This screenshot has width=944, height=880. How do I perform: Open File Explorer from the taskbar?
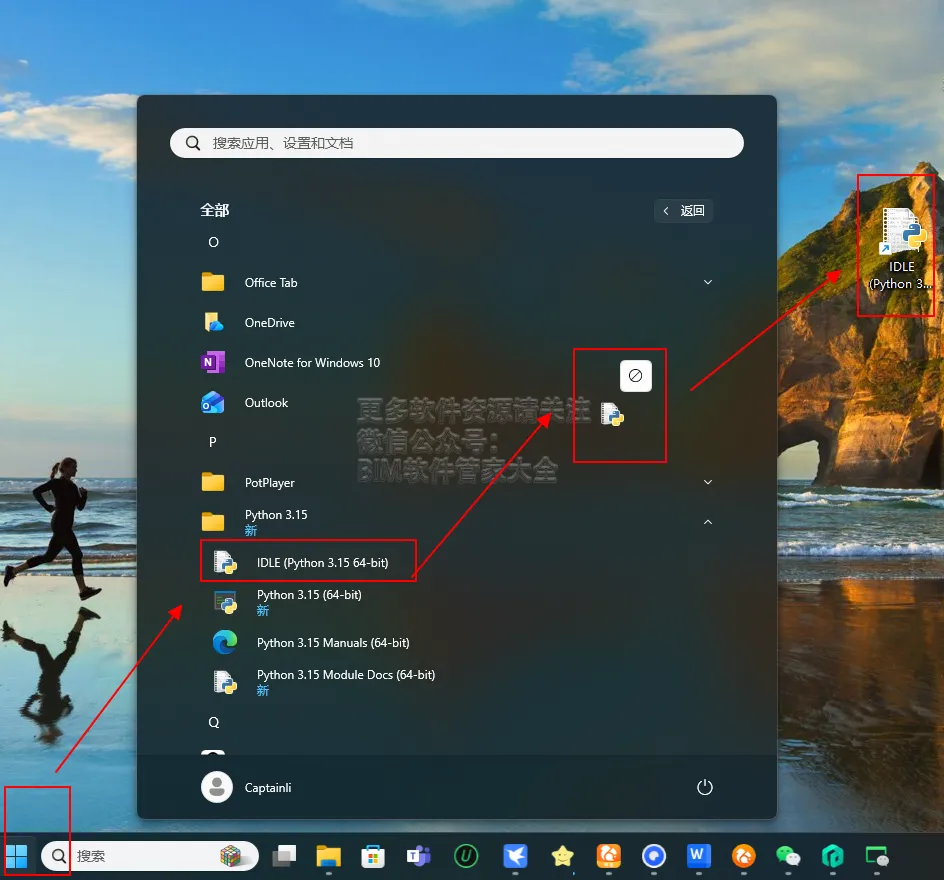point(329,856)
